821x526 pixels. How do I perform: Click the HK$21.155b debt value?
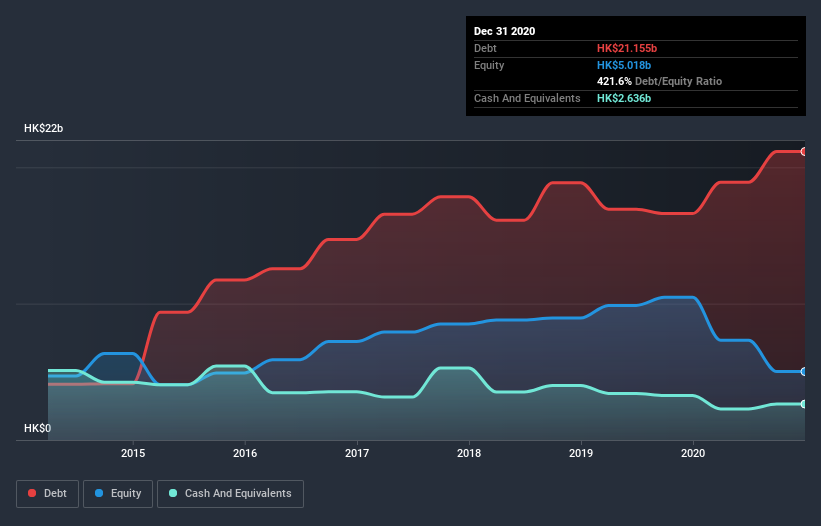click(x=627, y=48)
